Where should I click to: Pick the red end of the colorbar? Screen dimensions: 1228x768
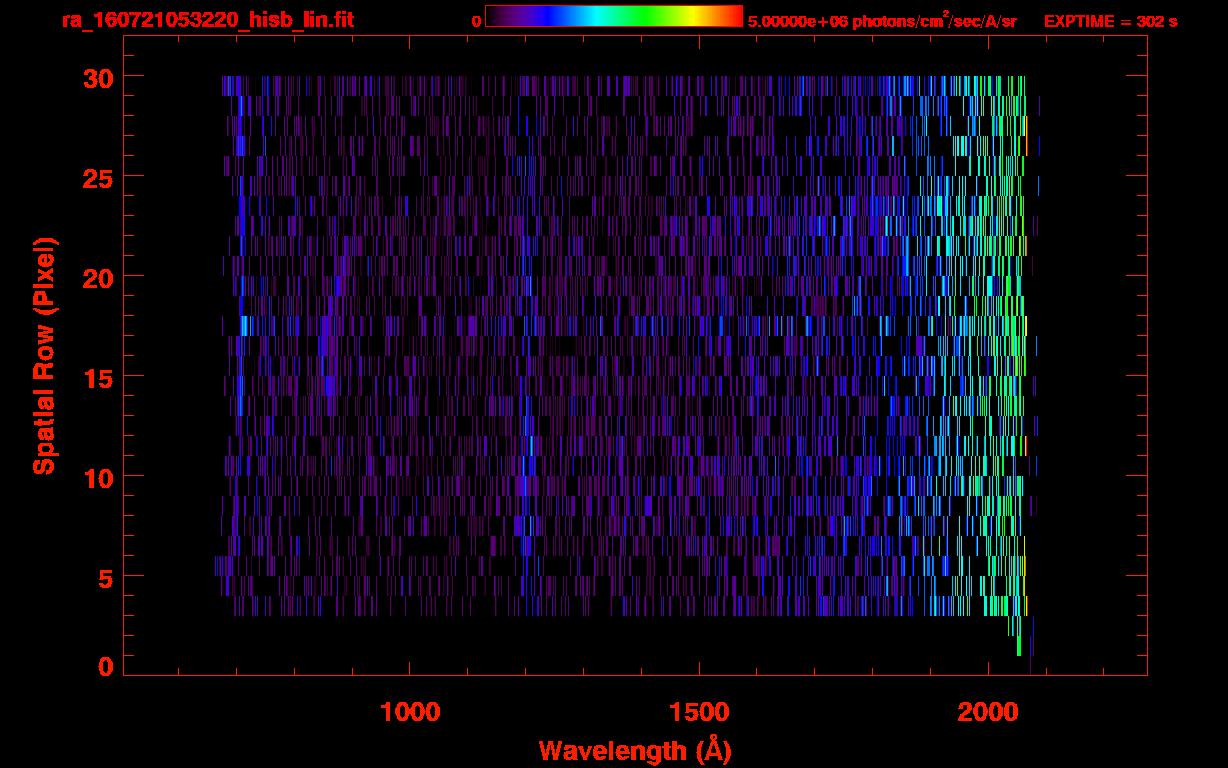pyautogui.click(x=735, y=16)
